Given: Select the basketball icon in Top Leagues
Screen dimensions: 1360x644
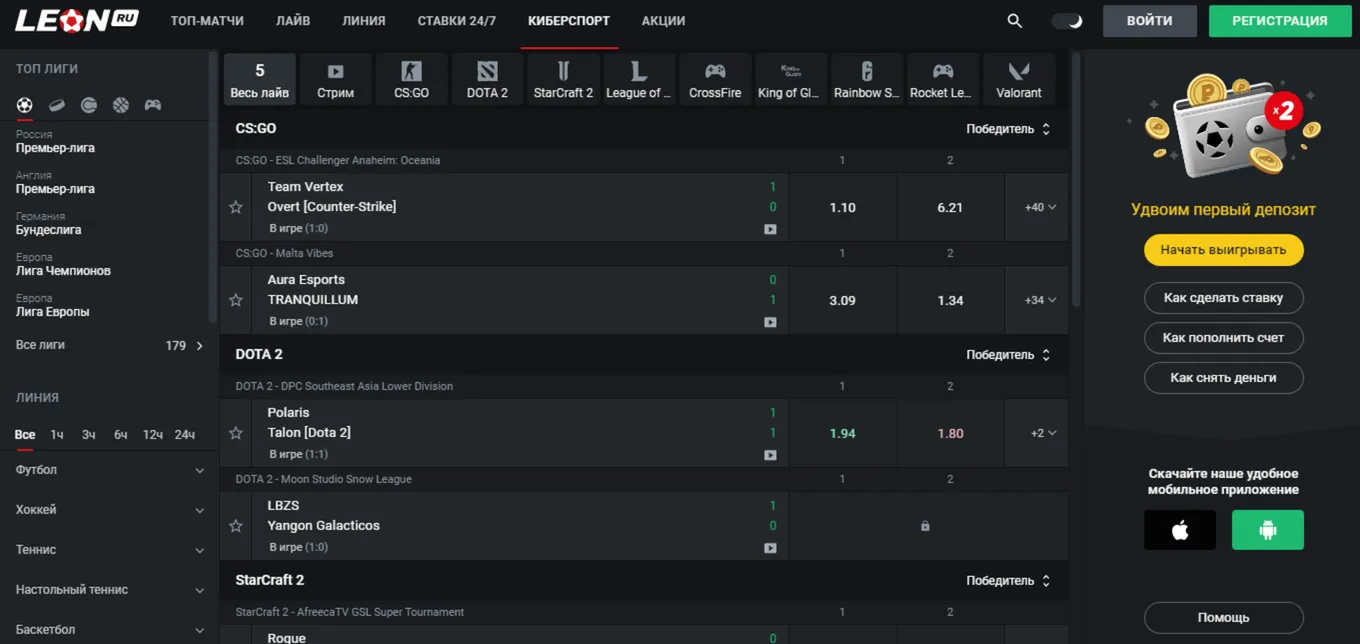Looking at the screenshot, I should [x=121, y=105].
